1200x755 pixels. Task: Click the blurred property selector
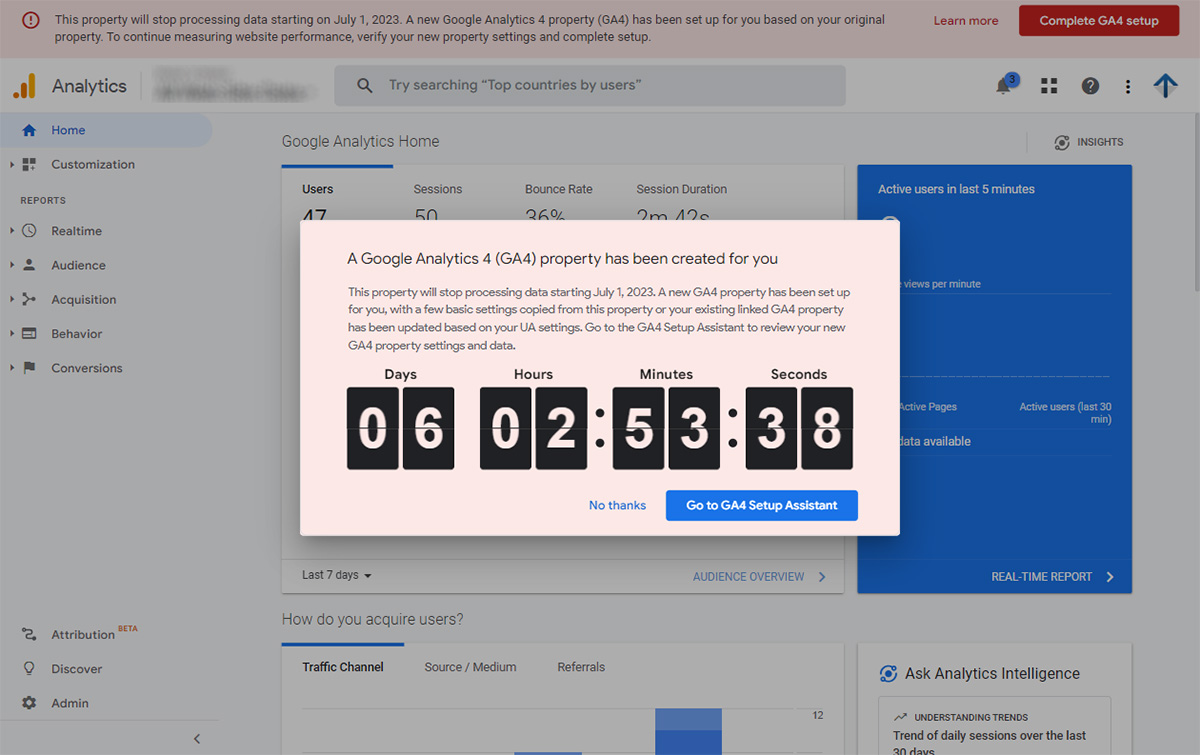click(236, 86)
